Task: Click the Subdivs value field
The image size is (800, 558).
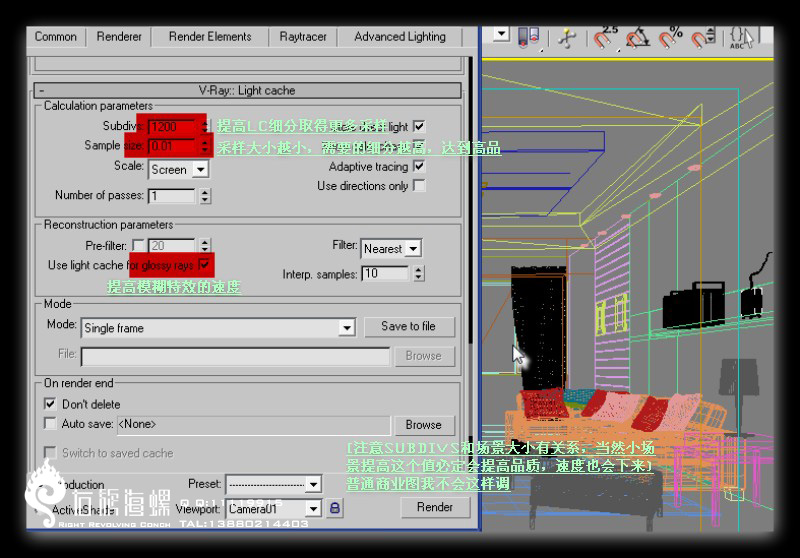Action: (x=172, y=126)
